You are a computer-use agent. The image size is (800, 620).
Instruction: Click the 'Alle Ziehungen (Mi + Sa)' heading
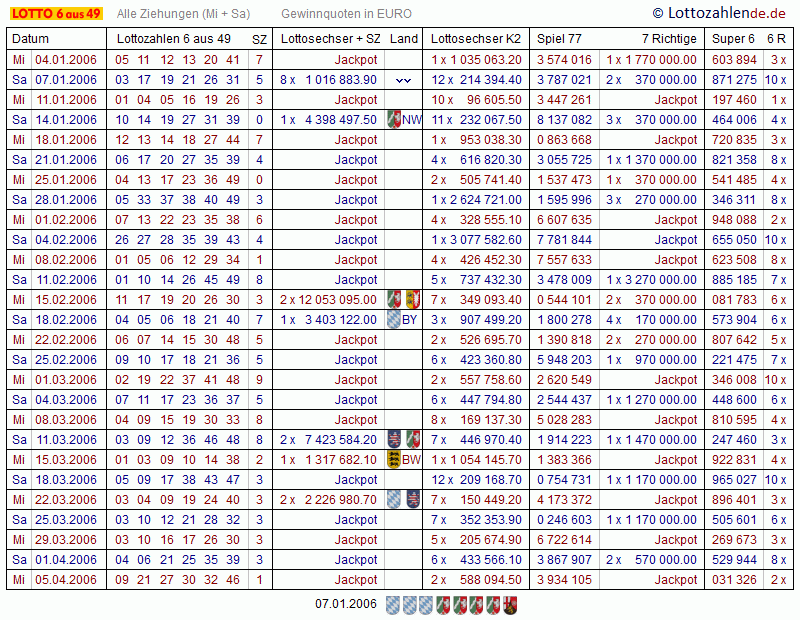point(183,14)
